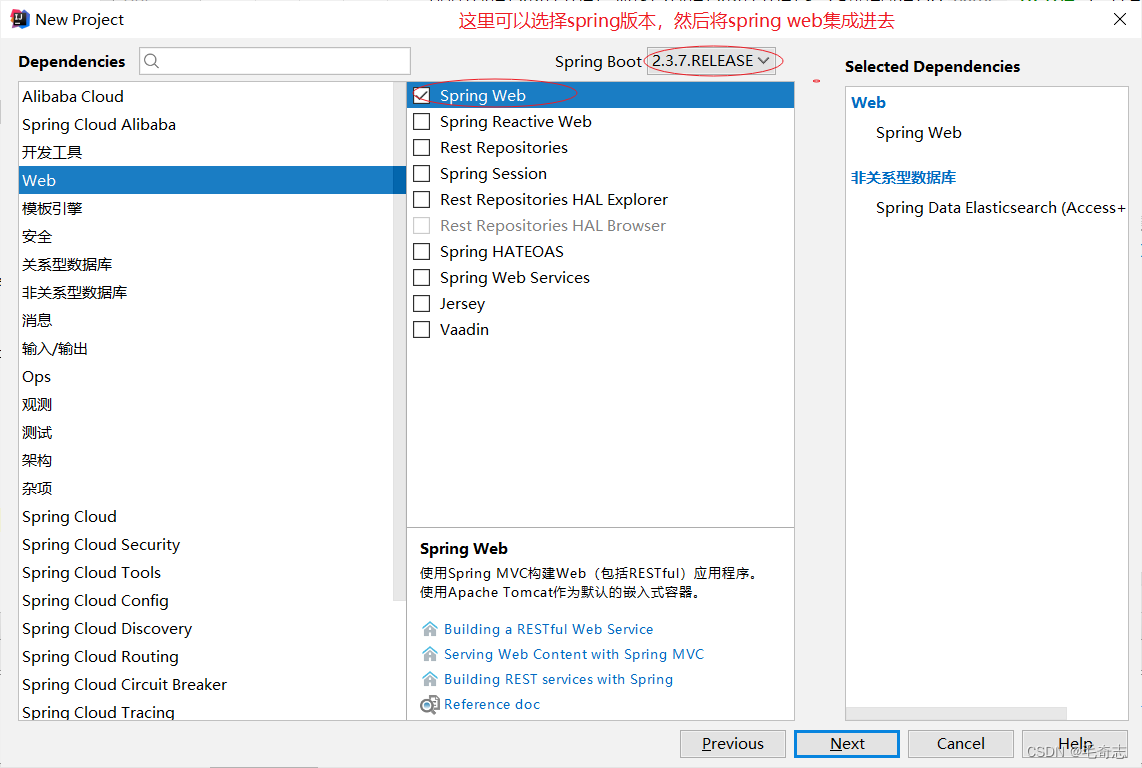Cancel the New Project dialog

[x=961, y=744]
